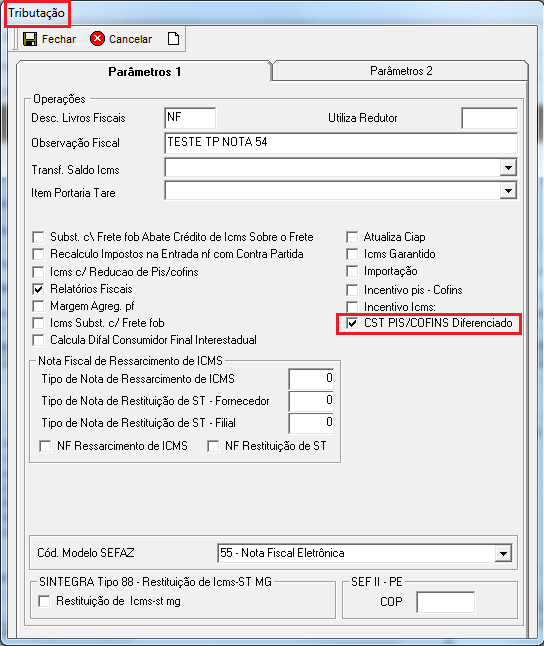This screenshot has width=544, height=646.
Task: Enable Calcula Difal Consumidor Final Interestadual
Action: click(38, 340)
